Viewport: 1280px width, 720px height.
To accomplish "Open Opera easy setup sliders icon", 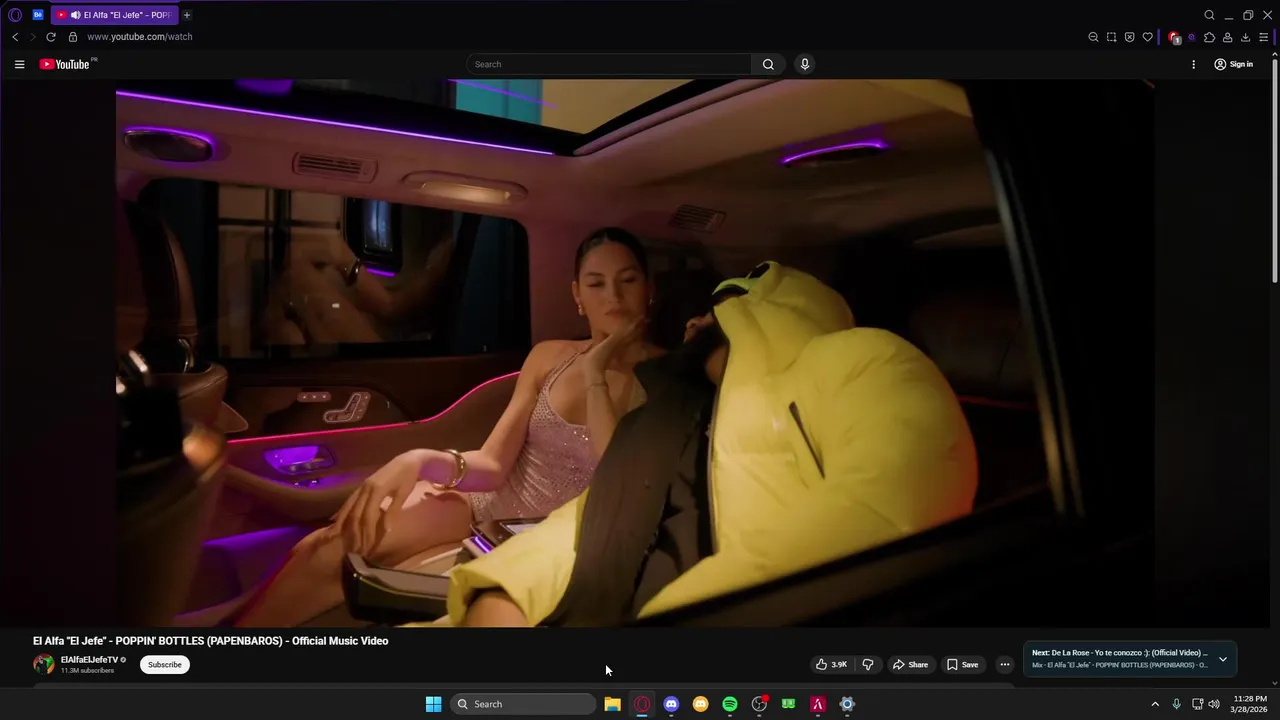I will 1263,37.
